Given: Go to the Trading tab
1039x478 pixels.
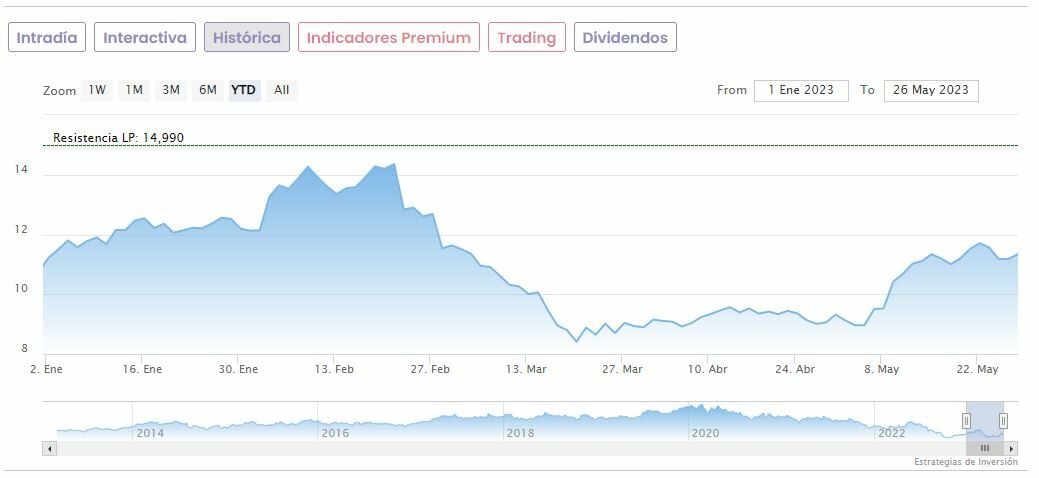Looking at the screenshot, I should 526,38.
